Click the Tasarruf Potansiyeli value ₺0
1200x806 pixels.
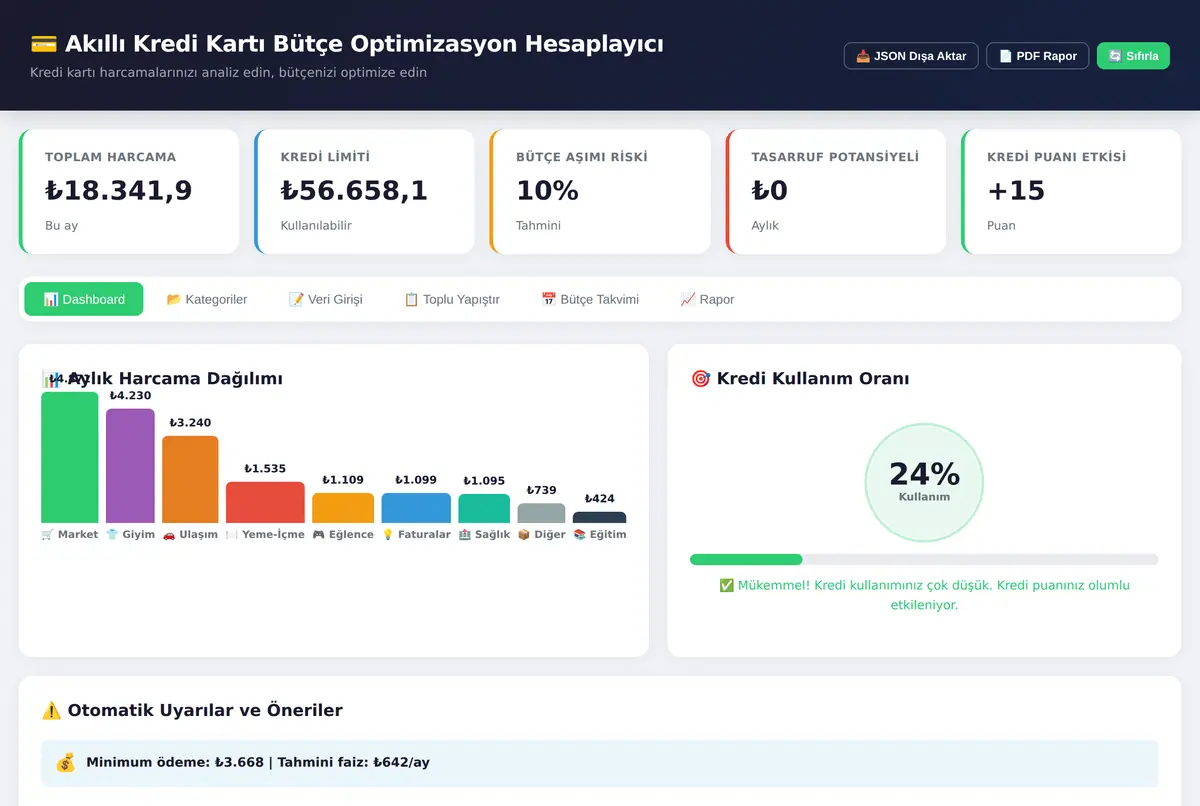pos(770,190)
